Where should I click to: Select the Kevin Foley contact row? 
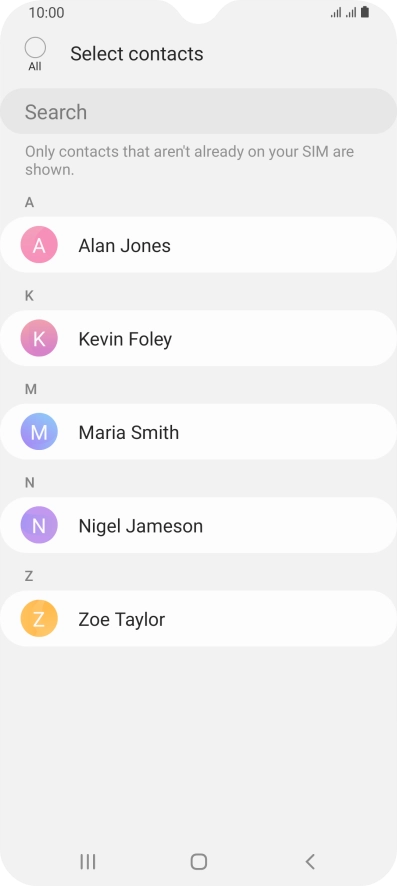tap(199, 338)
